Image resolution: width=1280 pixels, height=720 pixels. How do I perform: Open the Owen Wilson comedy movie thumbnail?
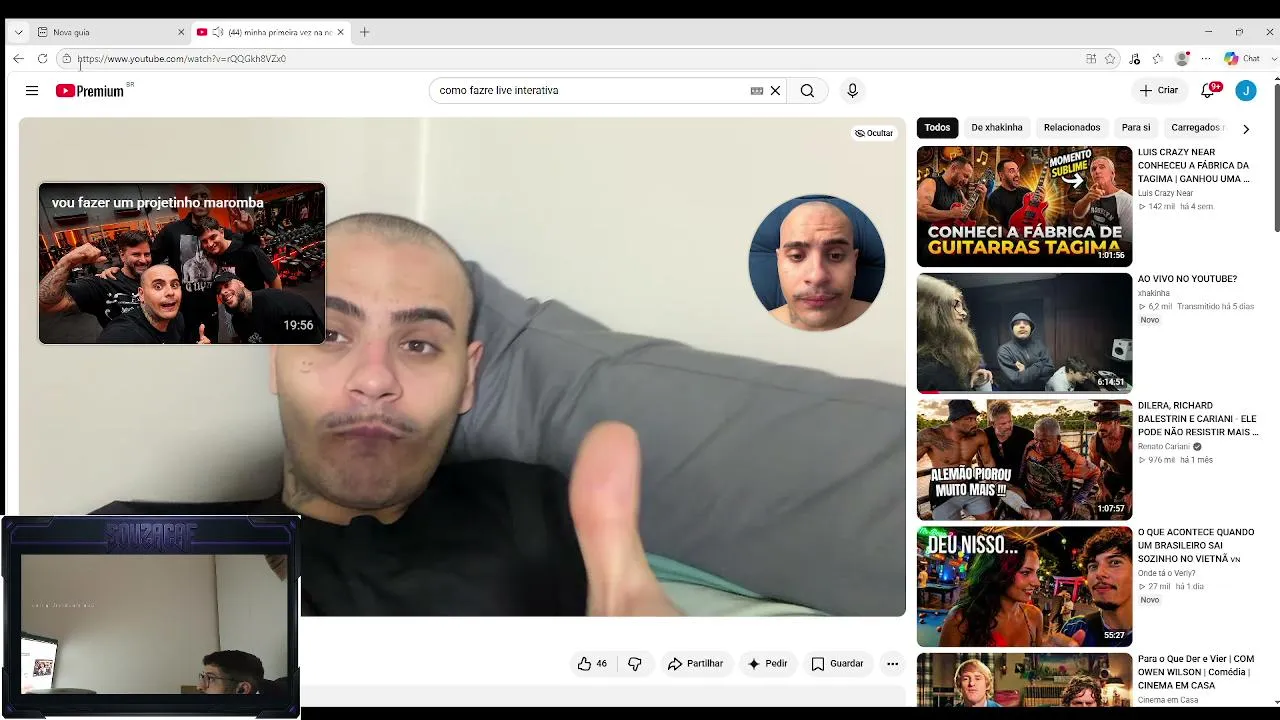pos(1024,680)
